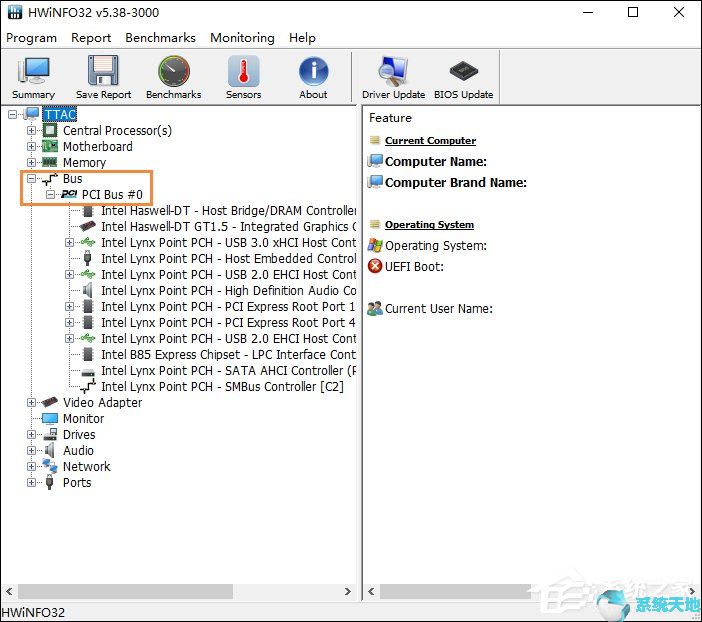Viewport: 702px width, 622px height.
Task: Click the Operating System heading link
Action: pos(429,224)
